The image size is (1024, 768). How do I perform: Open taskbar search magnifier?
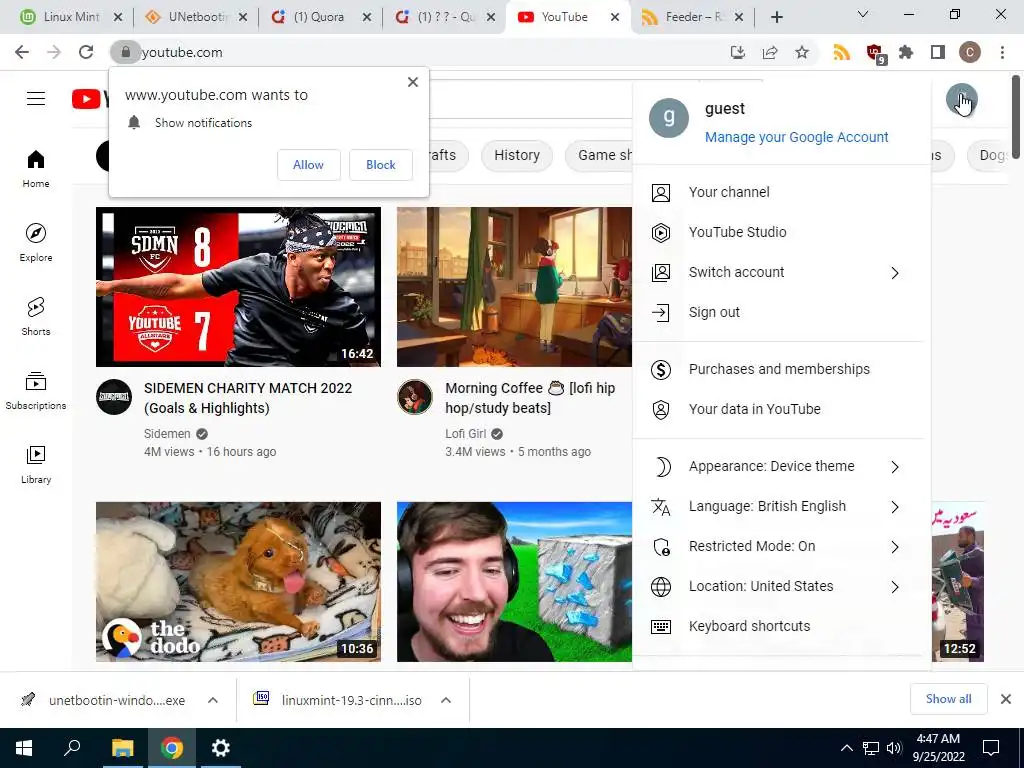[72, 748]
